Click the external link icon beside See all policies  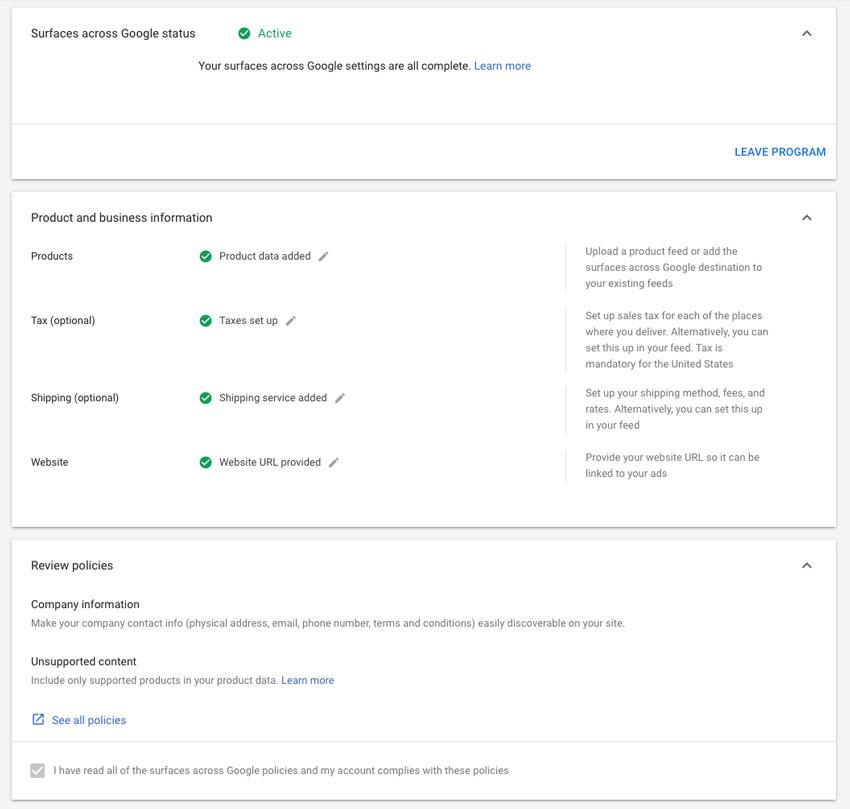coord(38,720)
